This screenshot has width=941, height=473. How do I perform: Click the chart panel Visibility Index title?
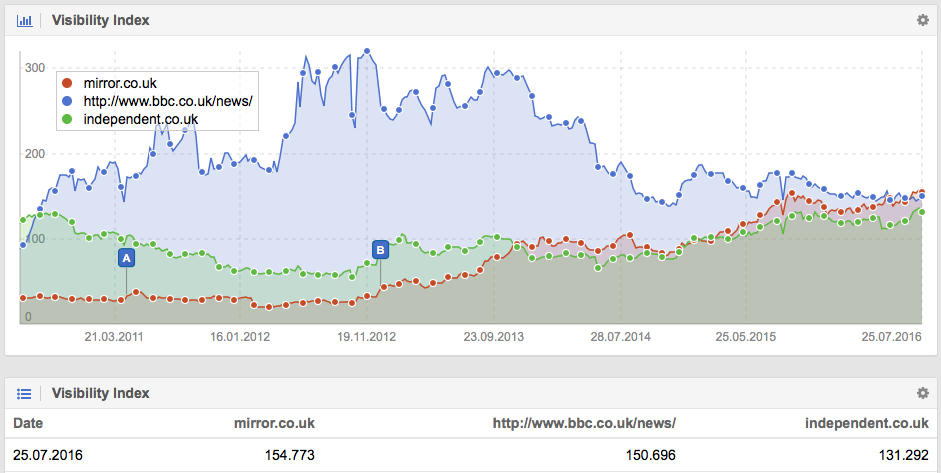click(x=100, y=20)
